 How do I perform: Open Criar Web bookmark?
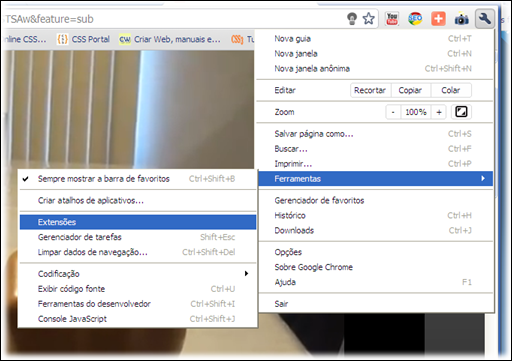(x=170, y=39)
